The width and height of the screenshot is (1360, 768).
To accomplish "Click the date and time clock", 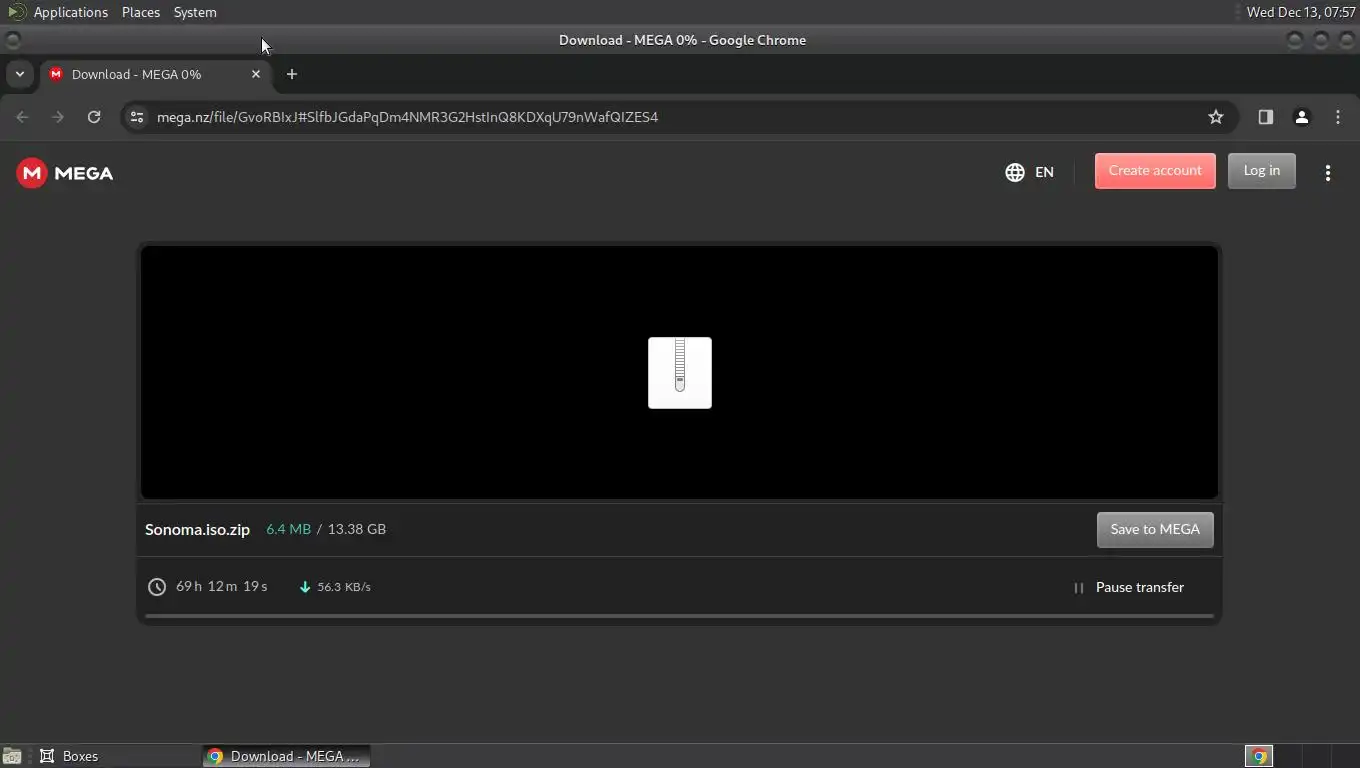I will pyautogui.click(x=1301, y=12).
